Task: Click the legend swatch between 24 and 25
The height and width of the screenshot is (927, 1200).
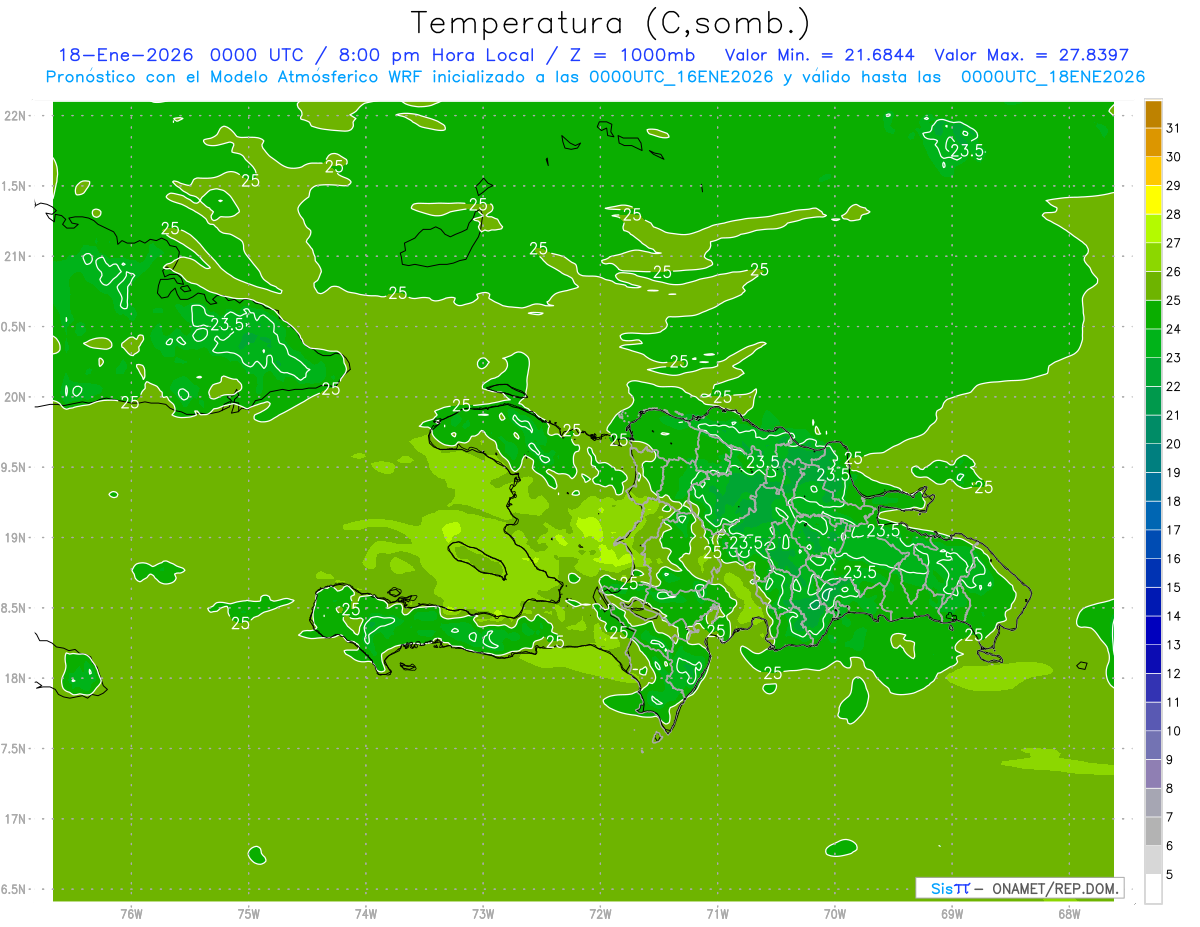Action: [1153, 315]
